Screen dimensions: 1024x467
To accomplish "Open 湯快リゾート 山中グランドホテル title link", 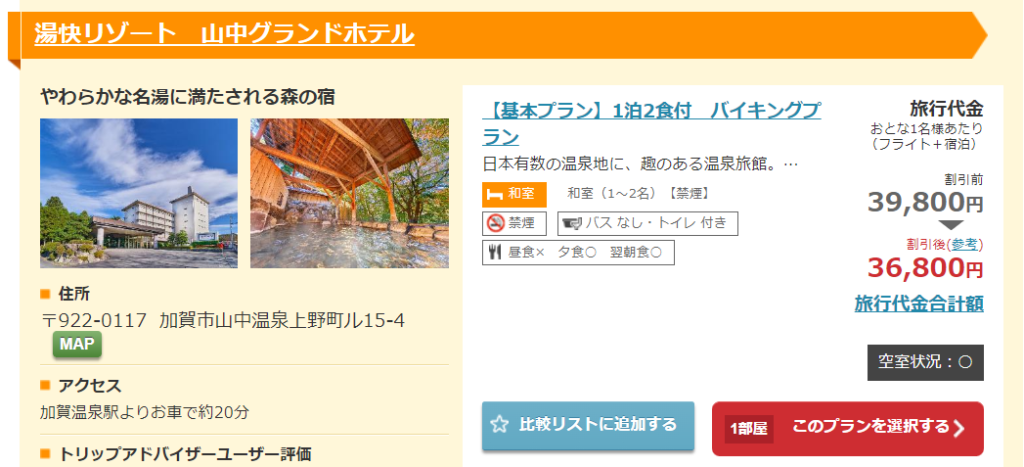I will tap(224, 33).
